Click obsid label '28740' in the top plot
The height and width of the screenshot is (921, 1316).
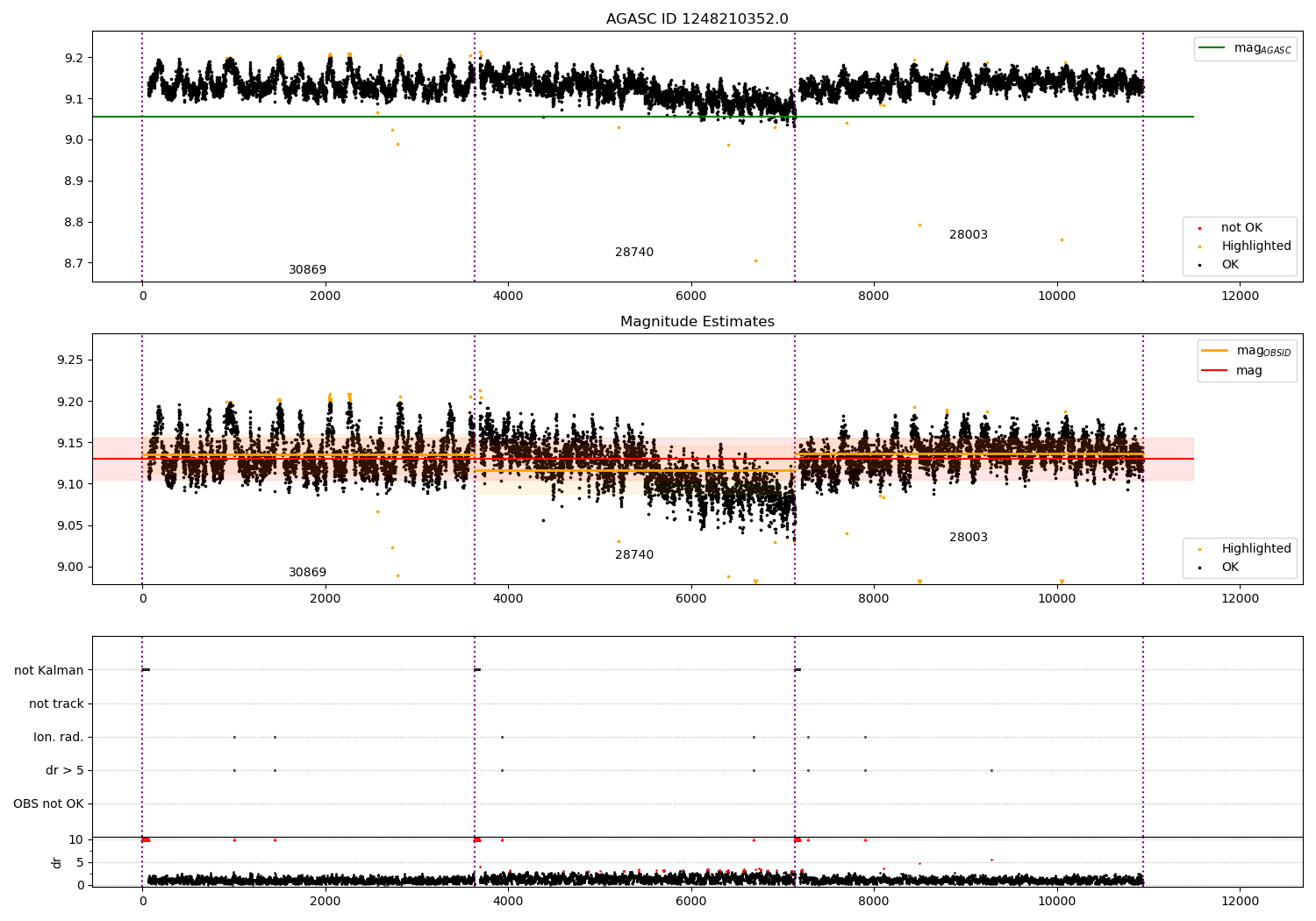coord(634,253)
